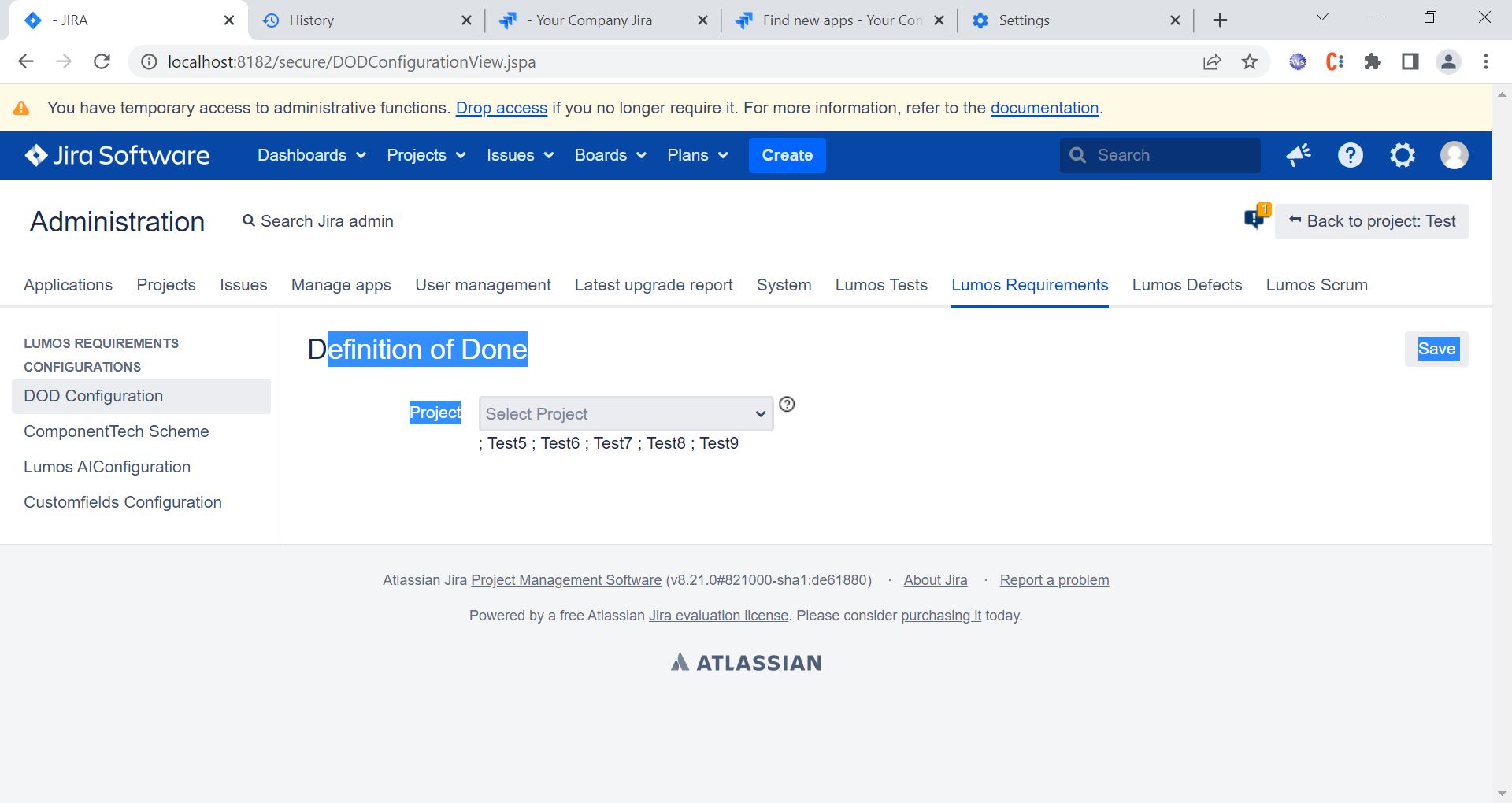Click Drop access link
1512x803 pixels.
coord(502,108)
